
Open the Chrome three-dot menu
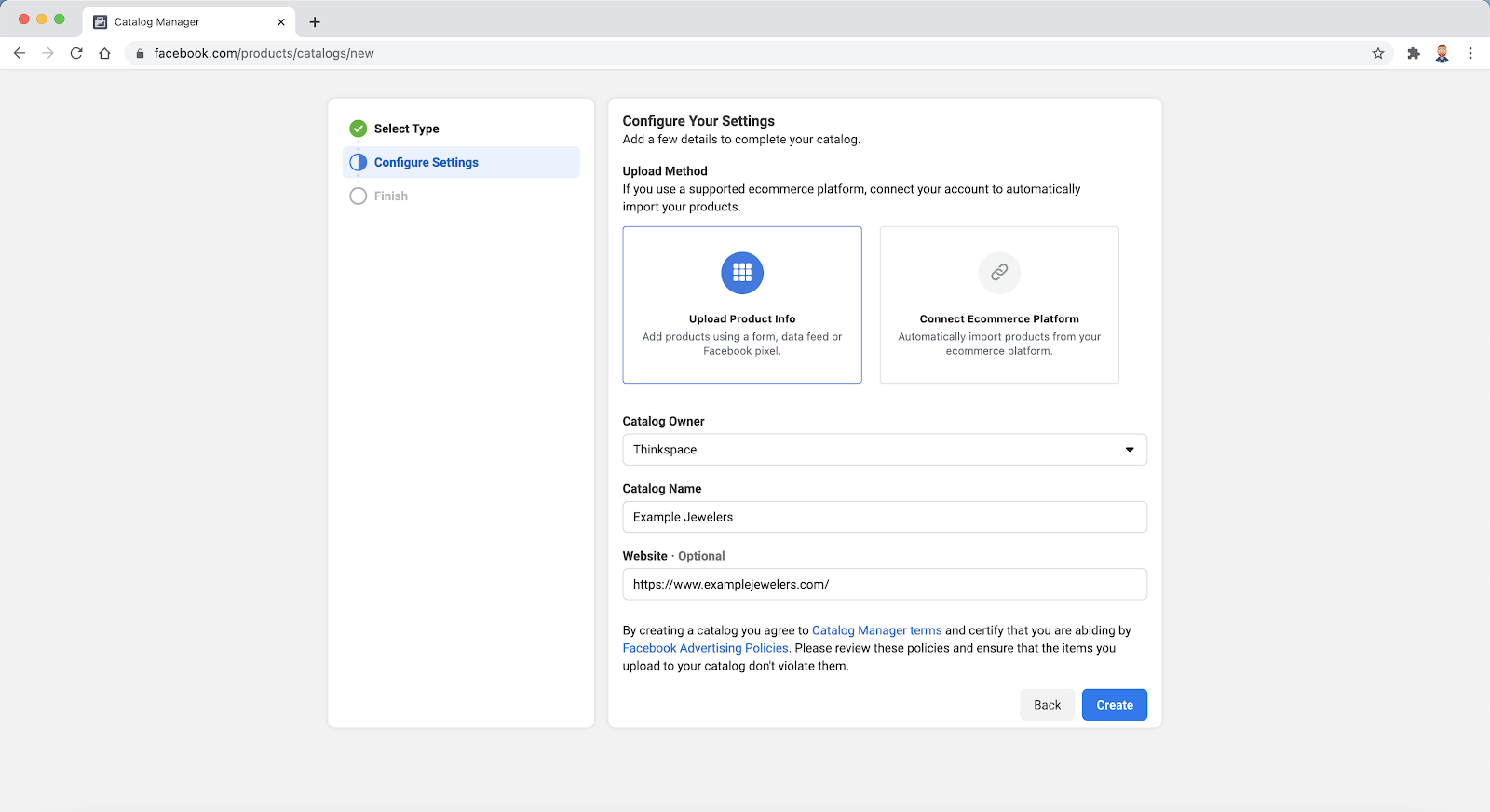tap(1470, 53)
